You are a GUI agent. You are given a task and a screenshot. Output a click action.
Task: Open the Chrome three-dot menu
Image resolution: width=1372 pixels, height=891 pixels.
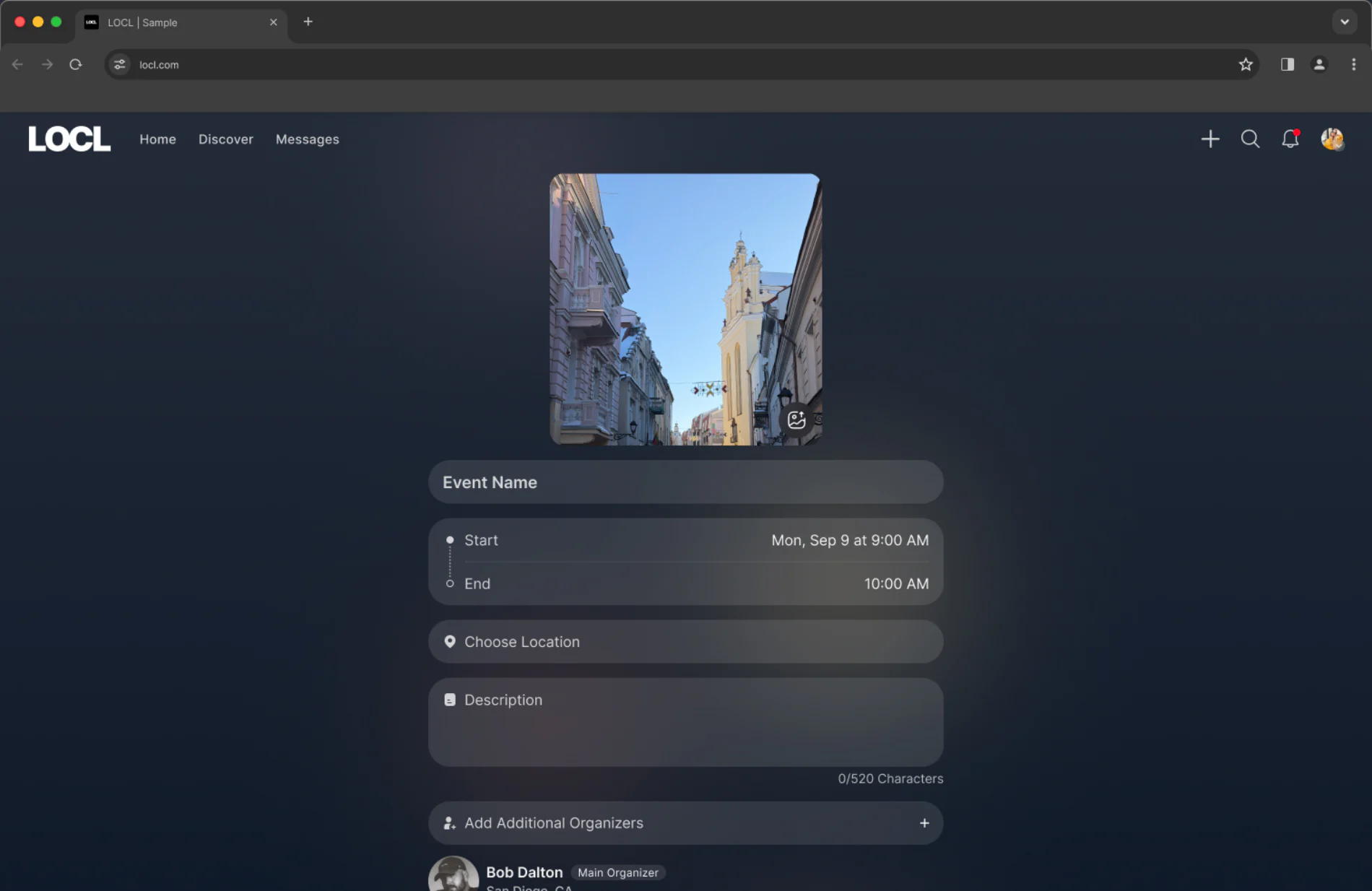tap(1354, 64)
